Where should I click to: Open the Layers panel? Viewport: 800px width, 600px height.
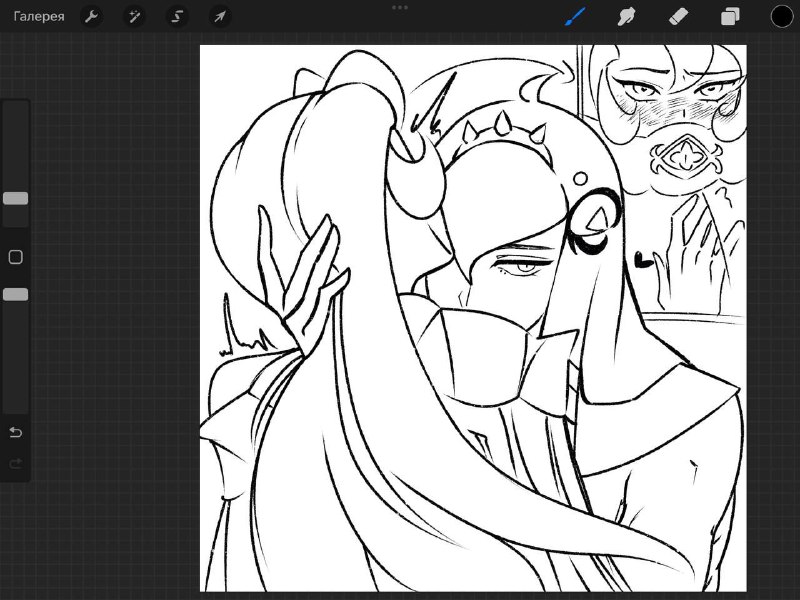pos(730,17)
